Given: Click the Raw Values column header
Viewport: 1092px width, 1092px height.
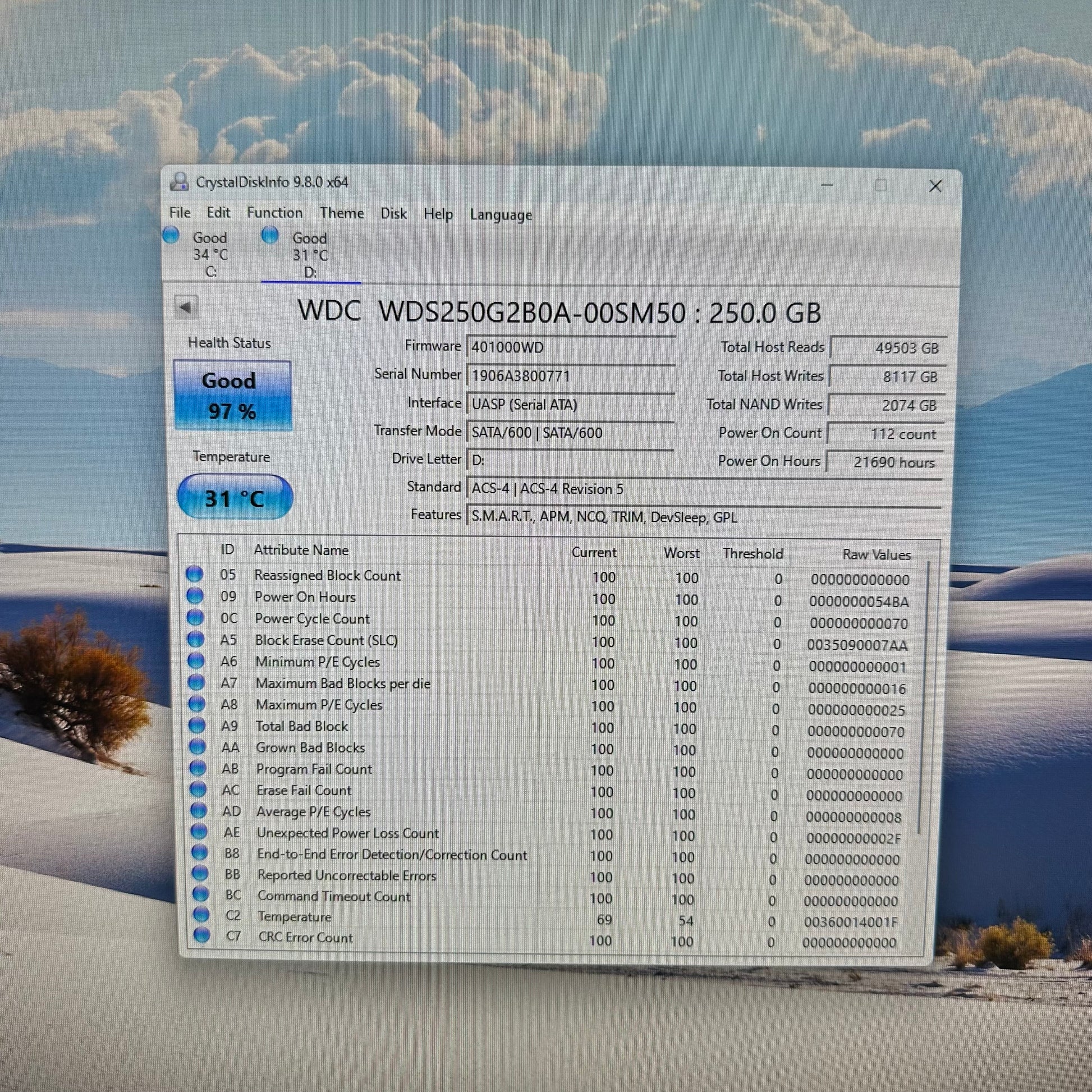Looking at the screenshot, I should [877, 554].
